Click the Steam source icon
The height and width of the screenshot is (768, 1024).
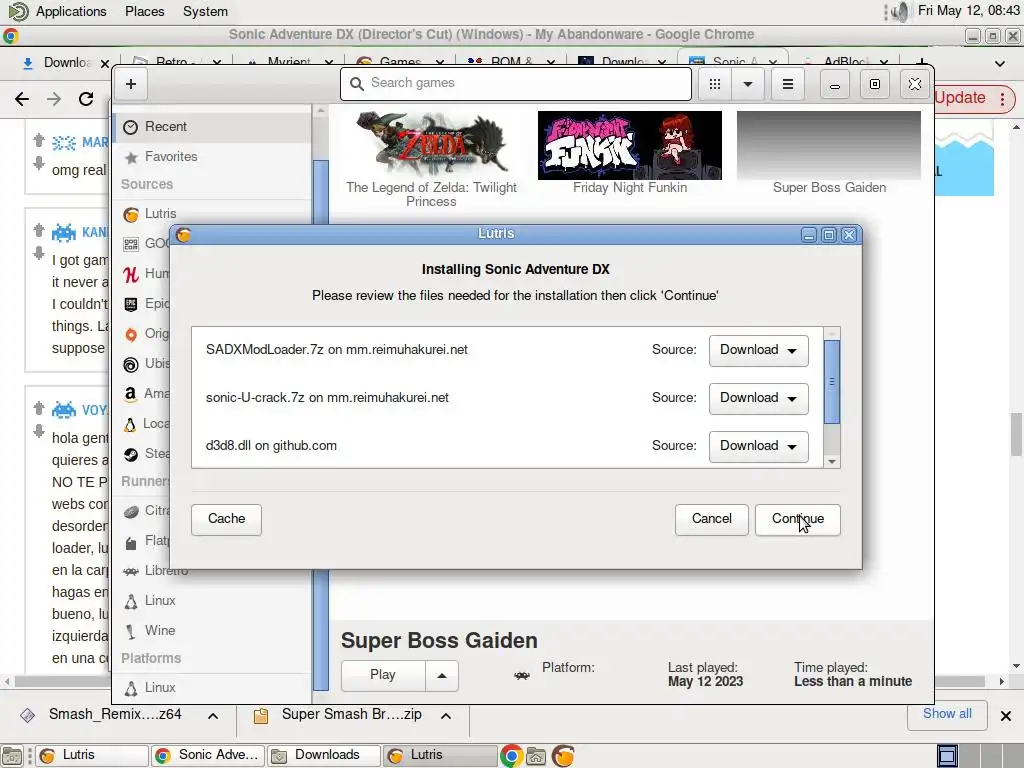[131, 455]
